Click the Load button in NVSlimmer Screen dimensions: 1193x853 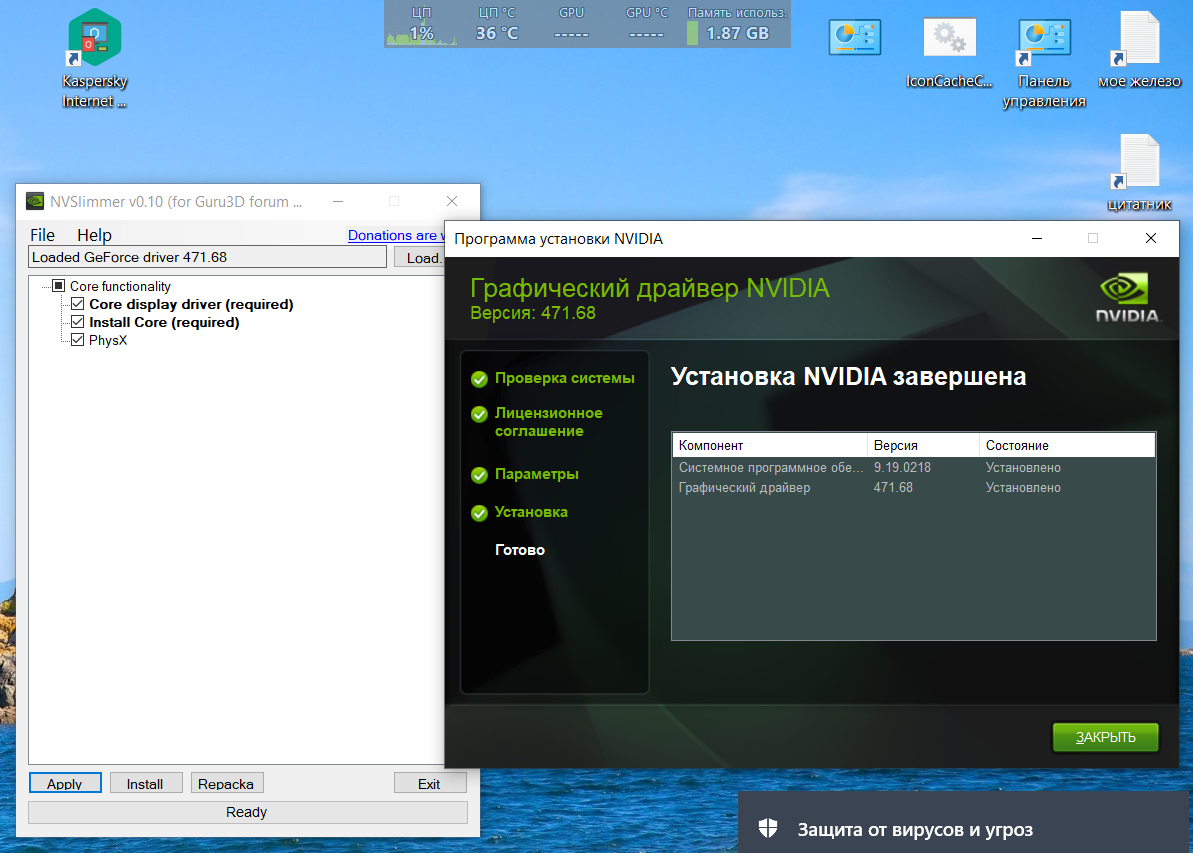point(419,257)
